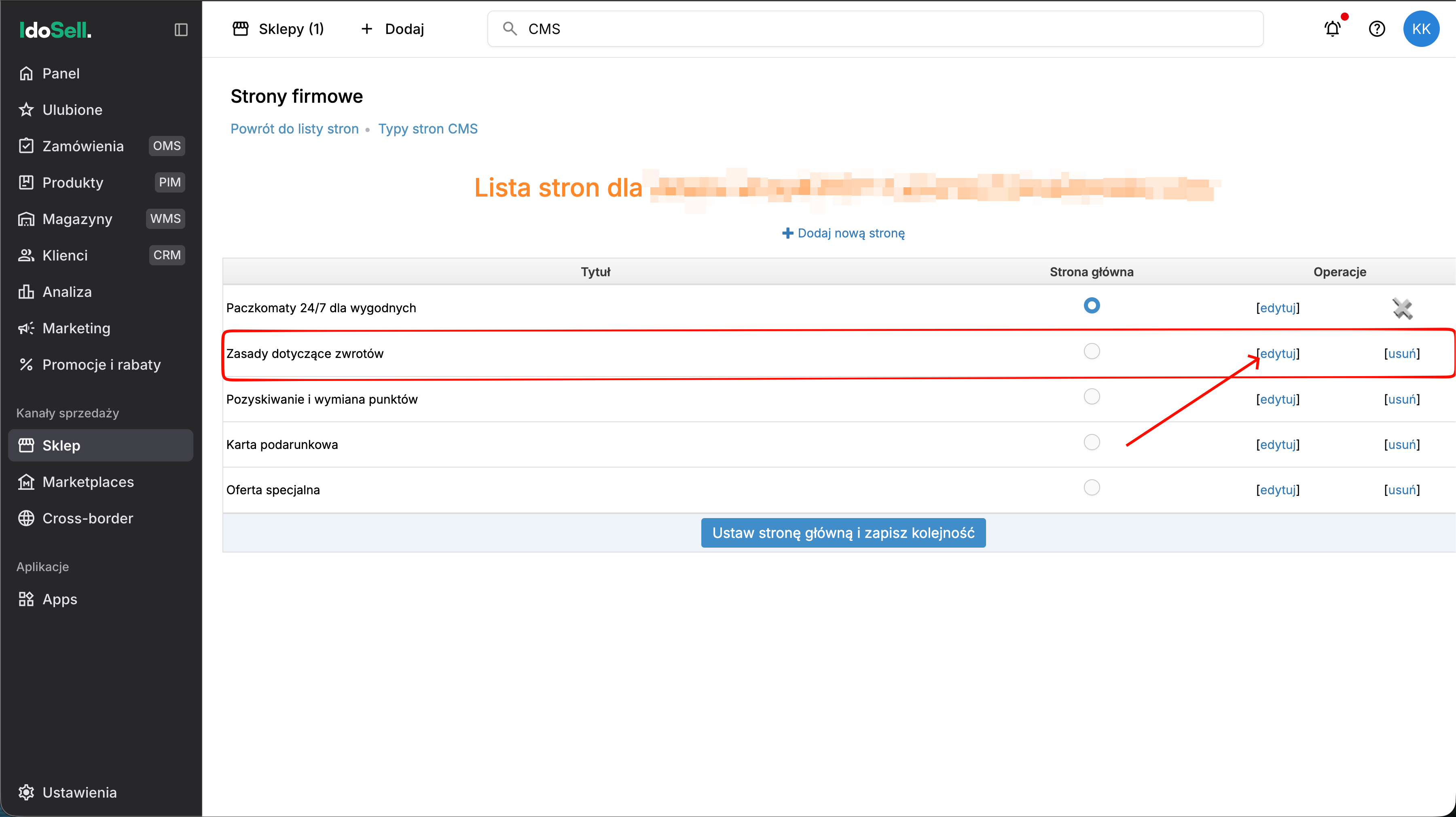
Task: Open Promocje i rabaty section
Action: (101, 365)
